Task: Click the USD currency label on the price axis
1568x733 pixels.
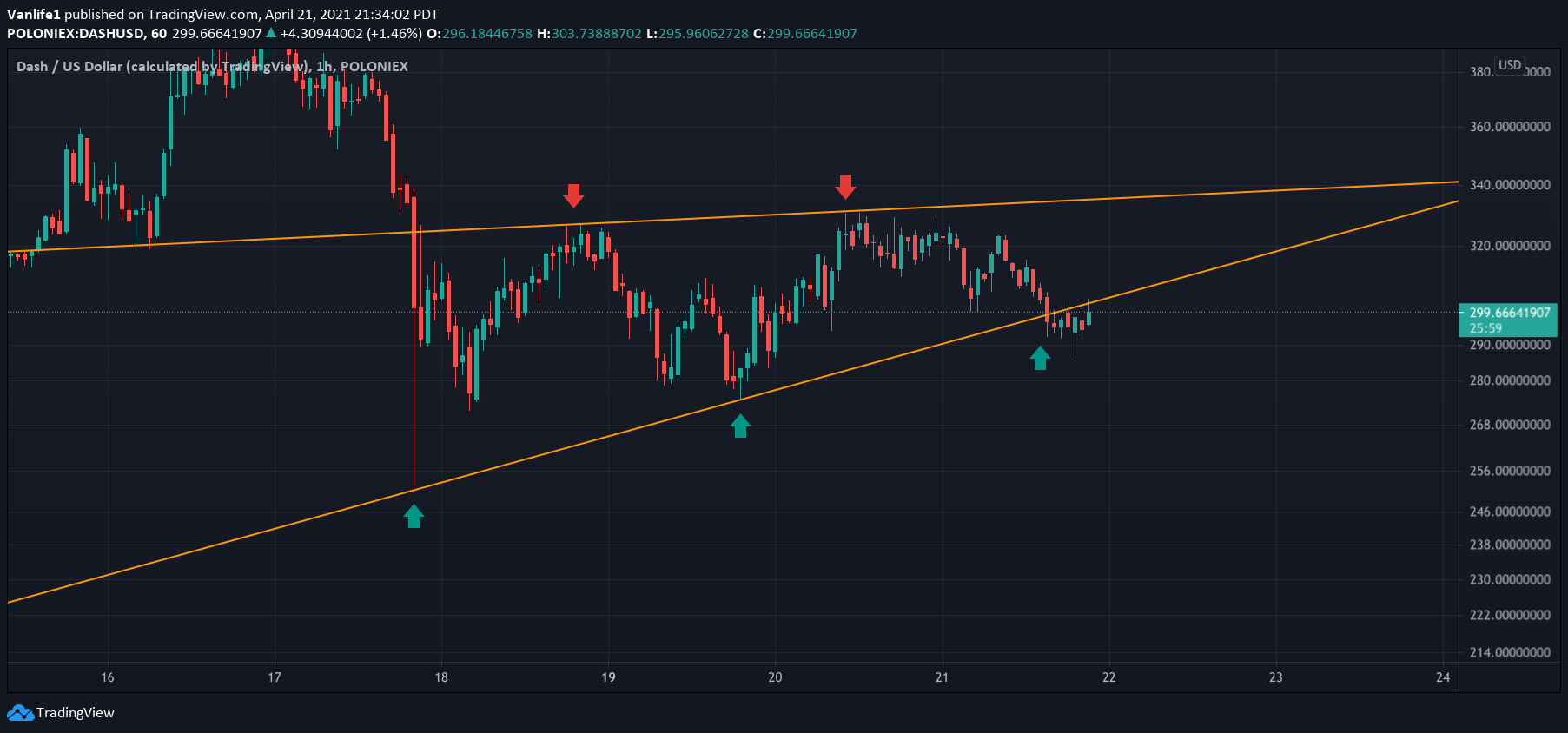Action: (x=1510, y=65)
